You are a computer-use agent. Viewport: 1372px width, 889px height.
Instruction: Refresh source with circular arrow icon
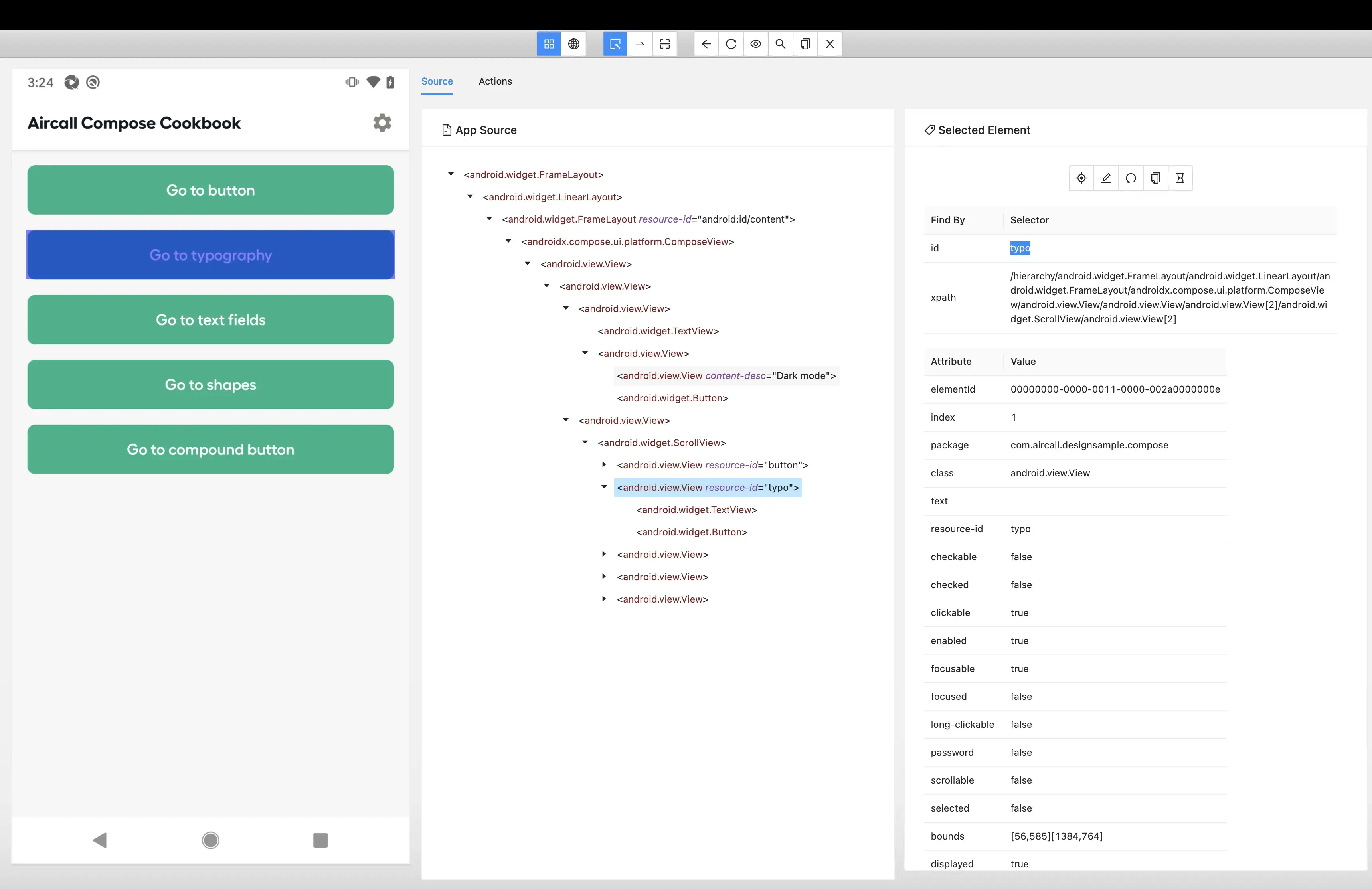point(731,44)
